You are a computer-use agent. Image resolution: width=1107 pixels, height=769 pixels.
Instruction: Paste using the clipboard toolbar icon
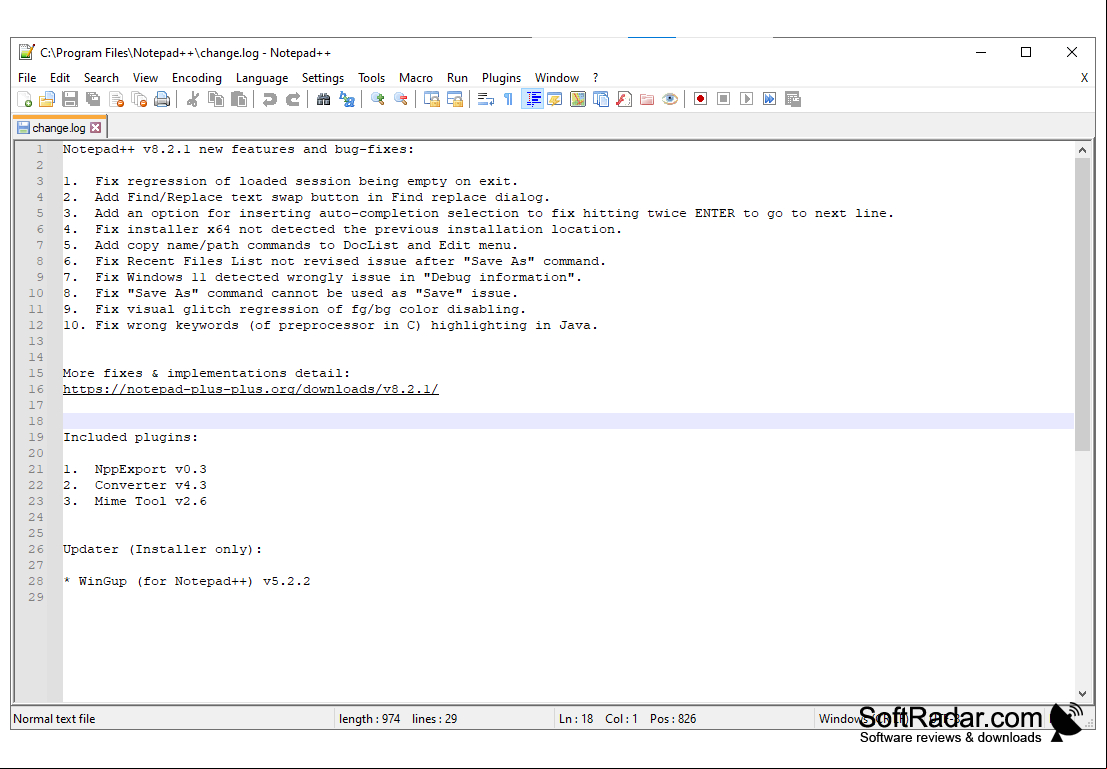[239, 100]
